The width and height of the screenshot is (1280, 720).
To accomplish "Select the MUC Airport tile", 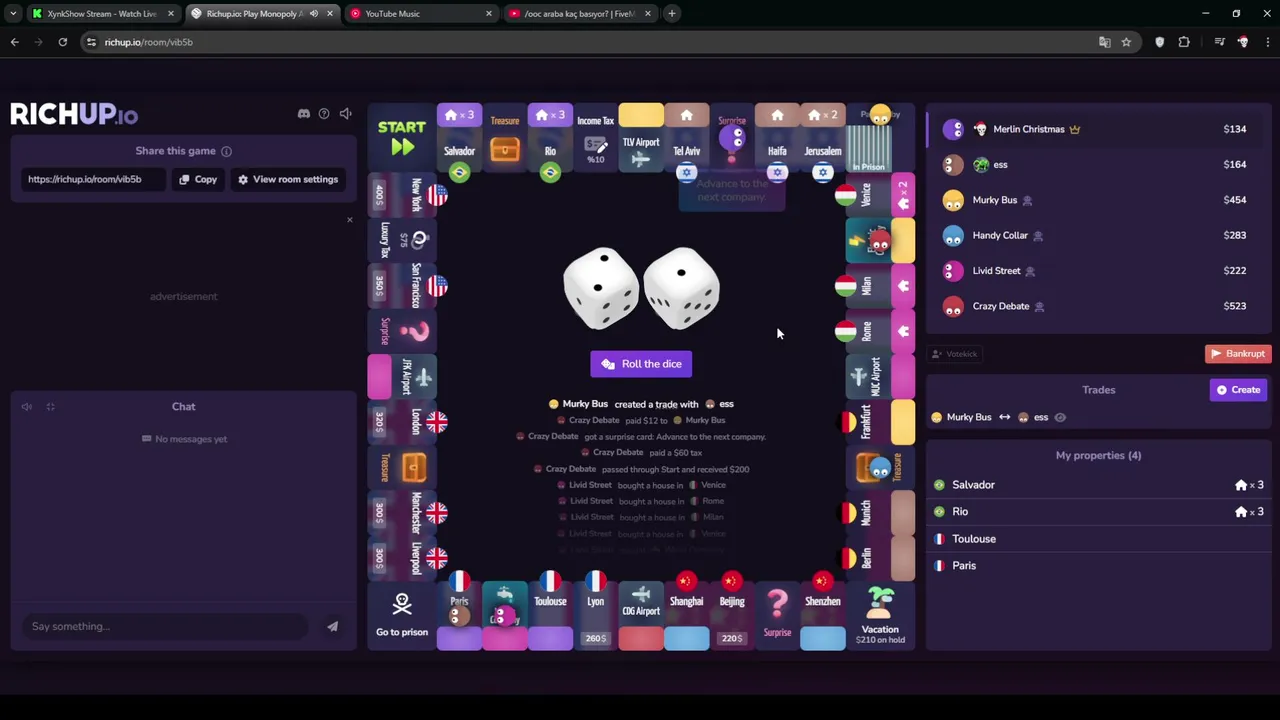I will [x=880, y=377].
